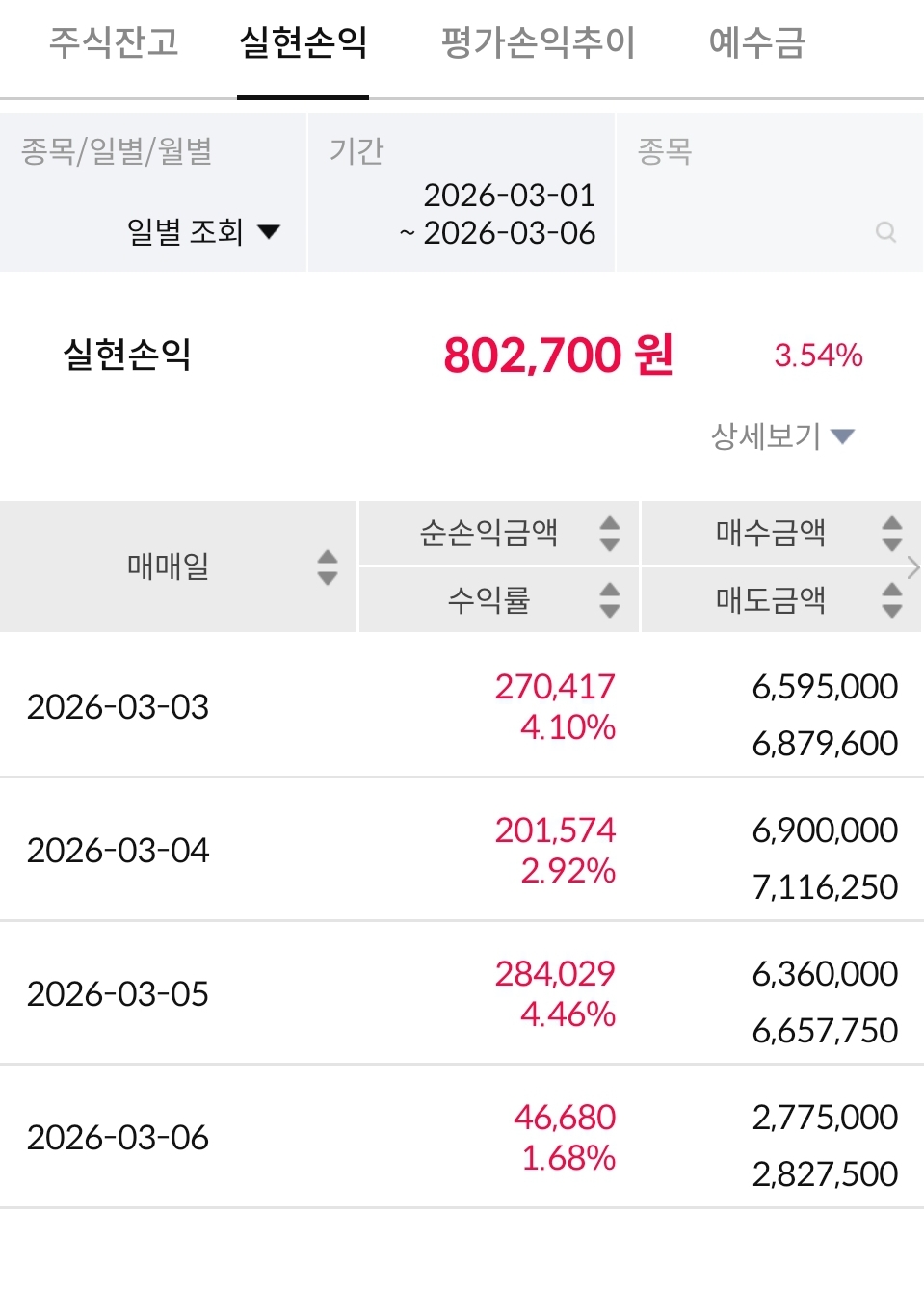Click the search magnifier icon in 종목 field
This screenshot has width=924, height=1291.
885,232
